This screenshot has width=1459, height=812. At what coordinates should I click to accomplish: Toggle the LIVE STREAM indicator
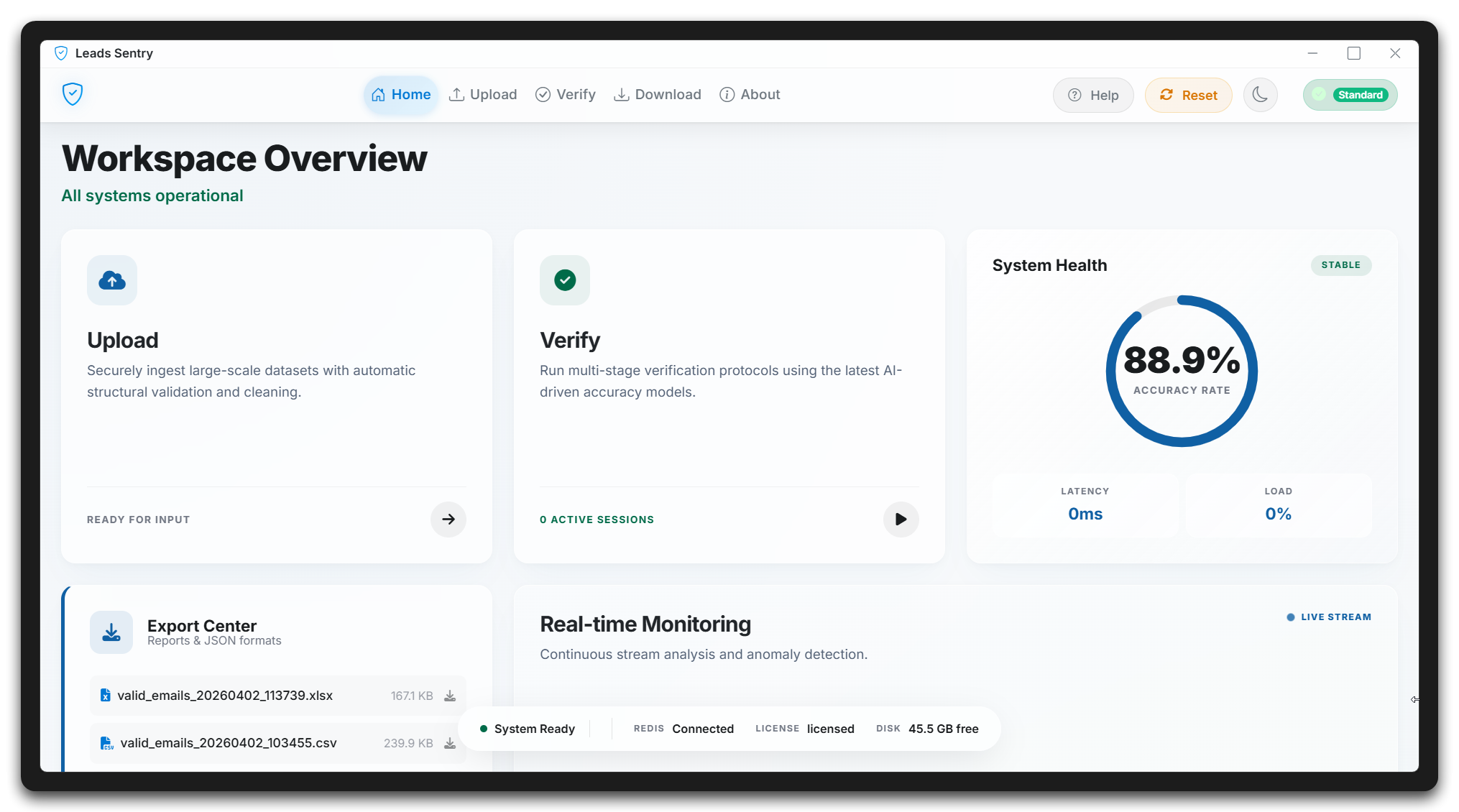click(1328, 617)
